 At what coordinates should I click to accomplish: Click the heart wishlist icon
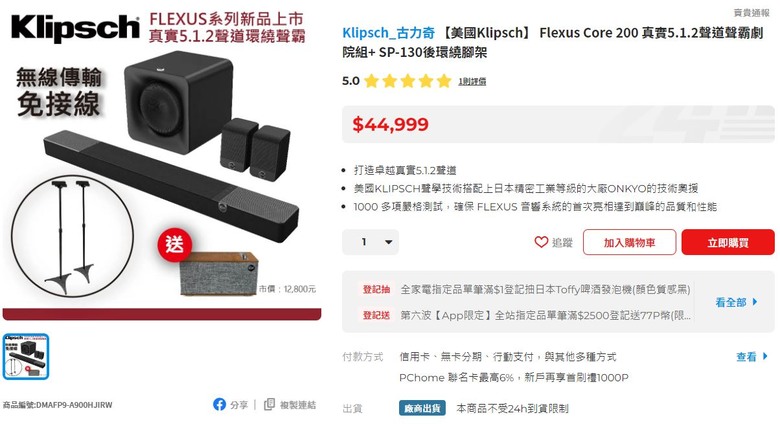541,242
